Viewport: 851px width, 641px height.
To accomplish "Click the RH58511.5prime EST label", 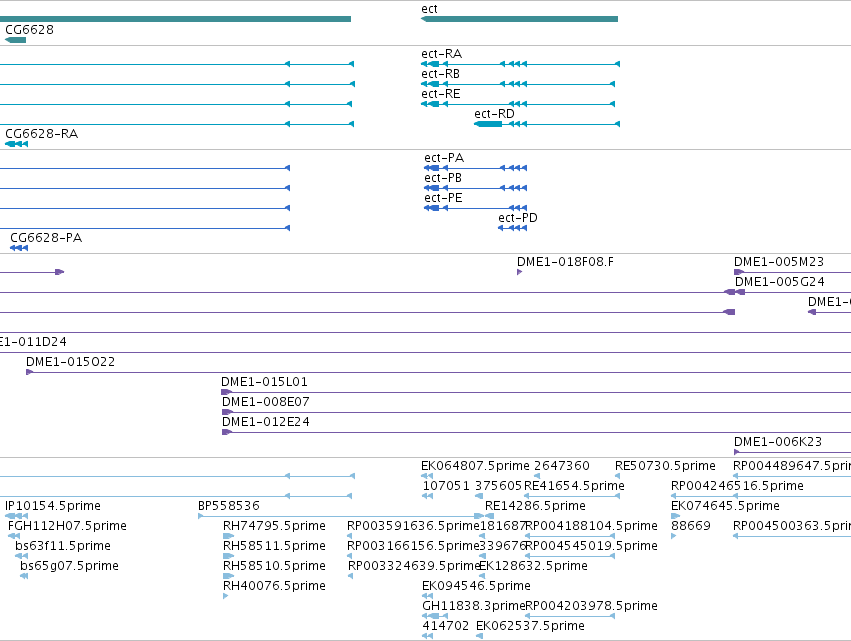I will [x=274, y=546].
